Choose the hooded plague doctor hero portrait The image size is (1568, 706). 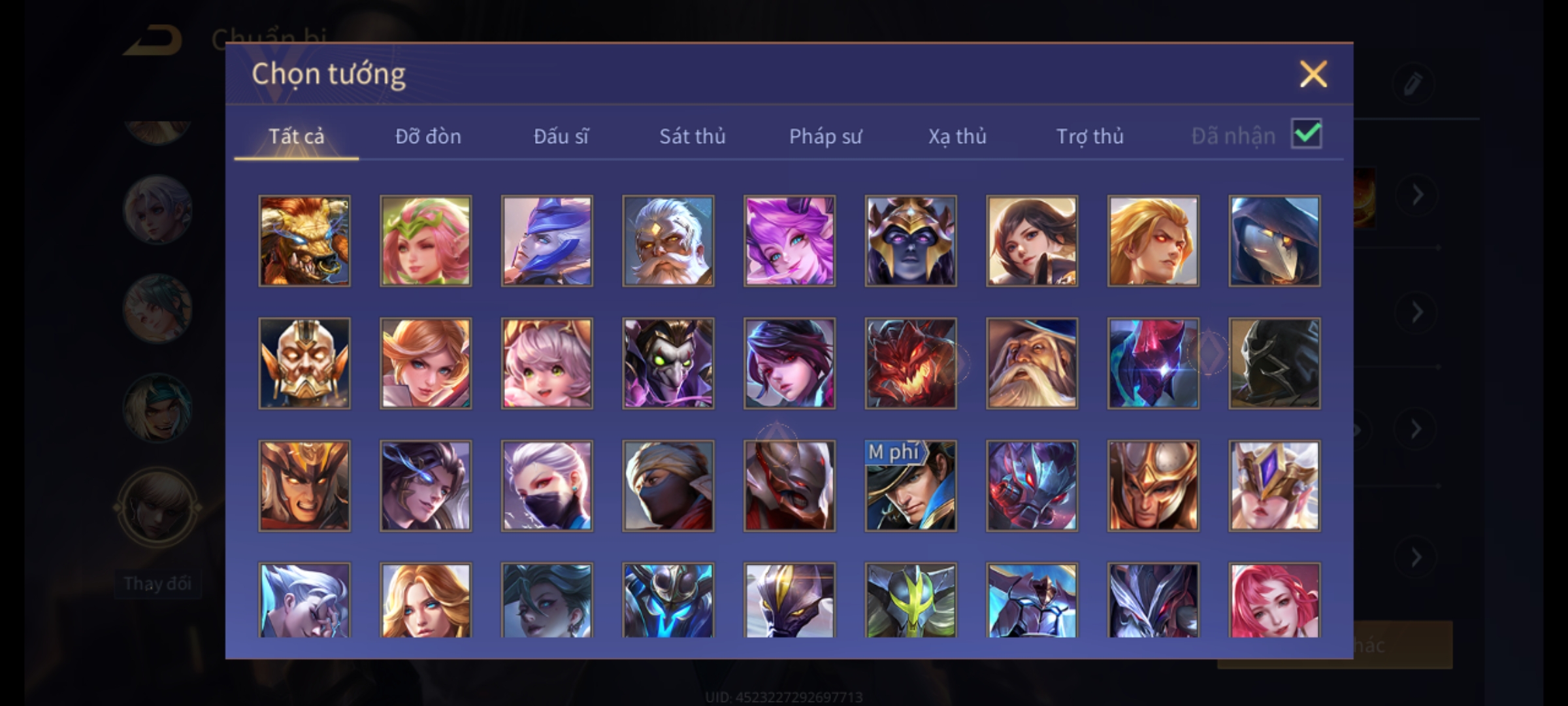(1275, 241)
